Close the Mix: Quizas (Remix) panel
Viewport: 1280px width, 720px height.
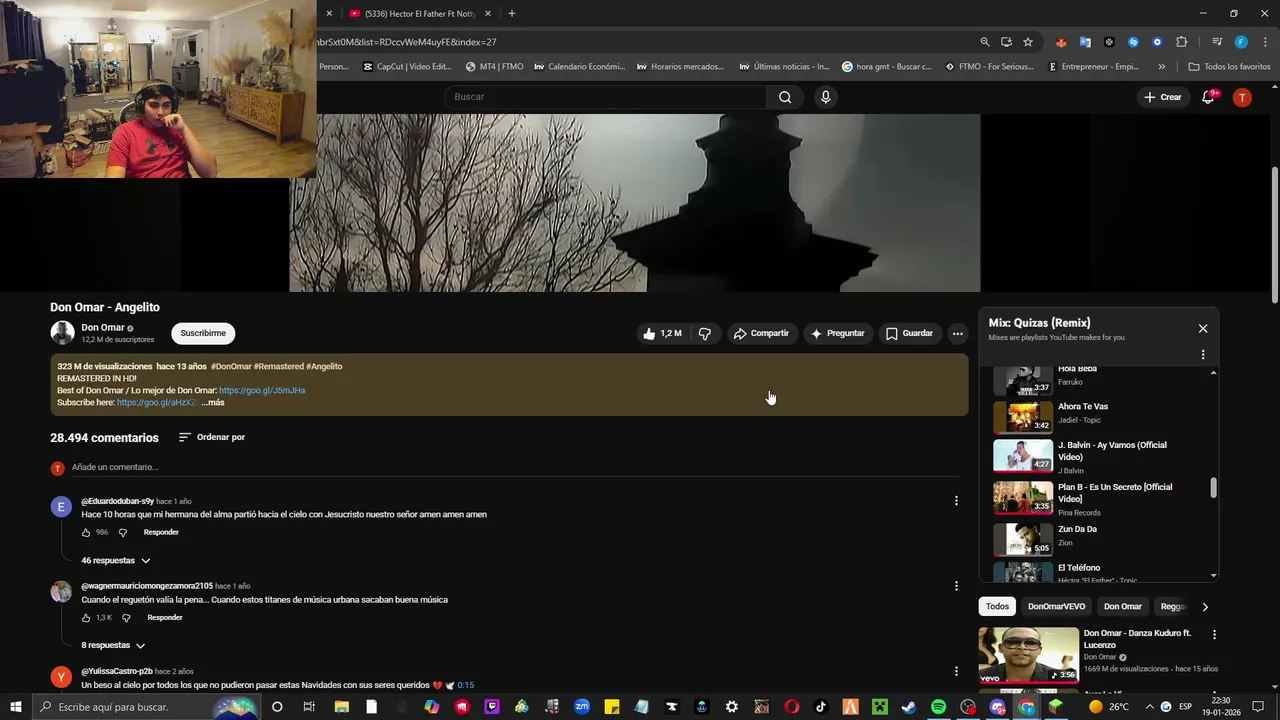[x=1203, y=328]
